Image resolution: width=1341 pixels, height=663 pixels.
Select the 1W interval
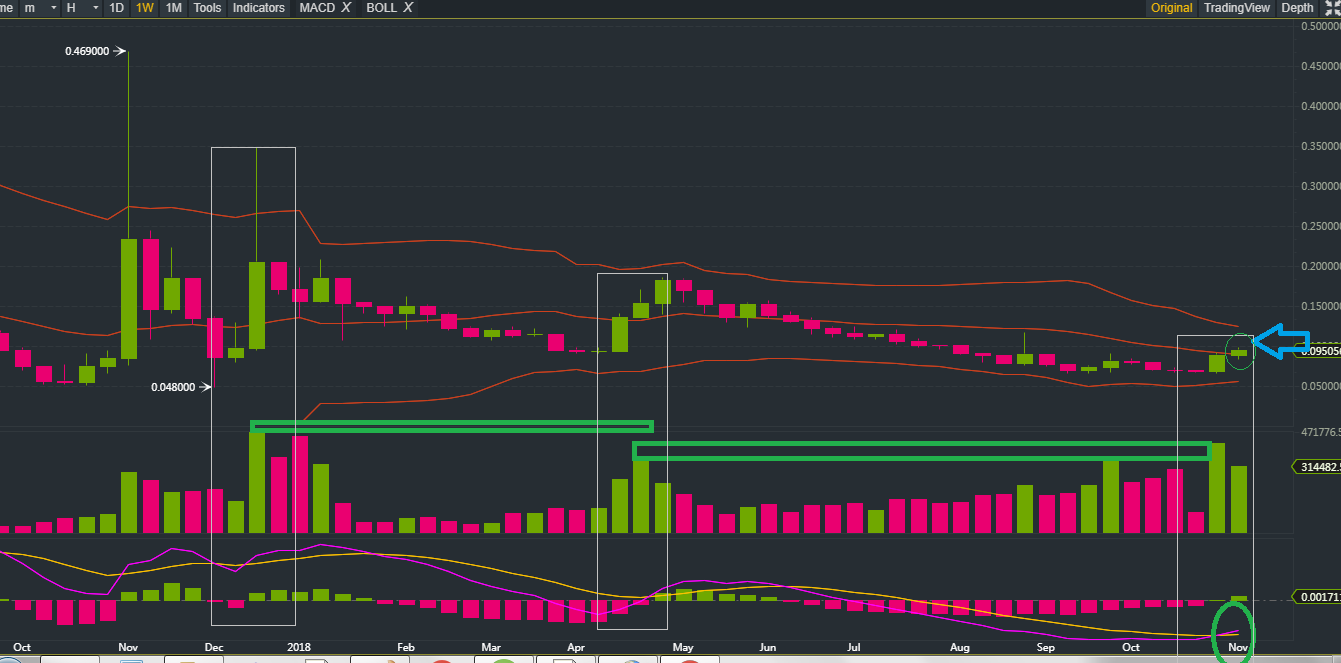145,8
